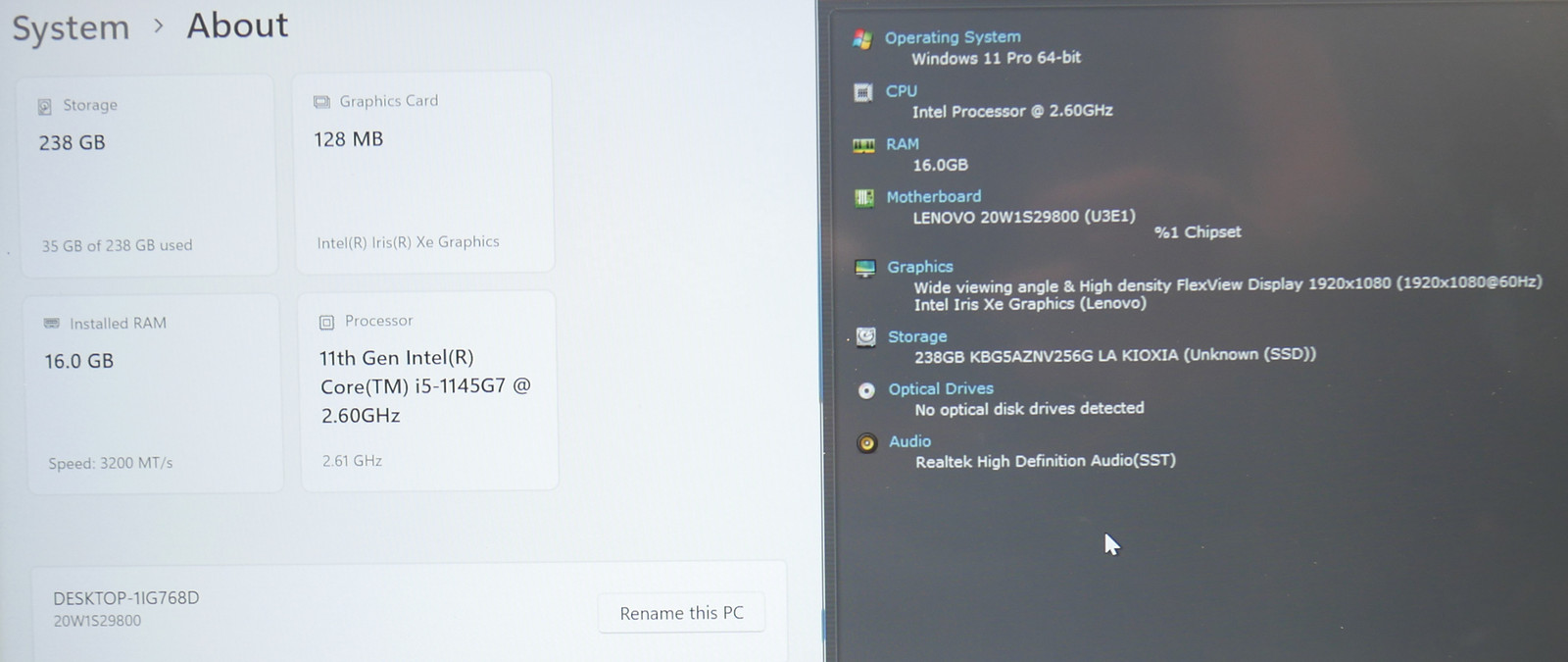
Task: Click the 16.0GB RAM value in Speccy
Action: [941, 165]
